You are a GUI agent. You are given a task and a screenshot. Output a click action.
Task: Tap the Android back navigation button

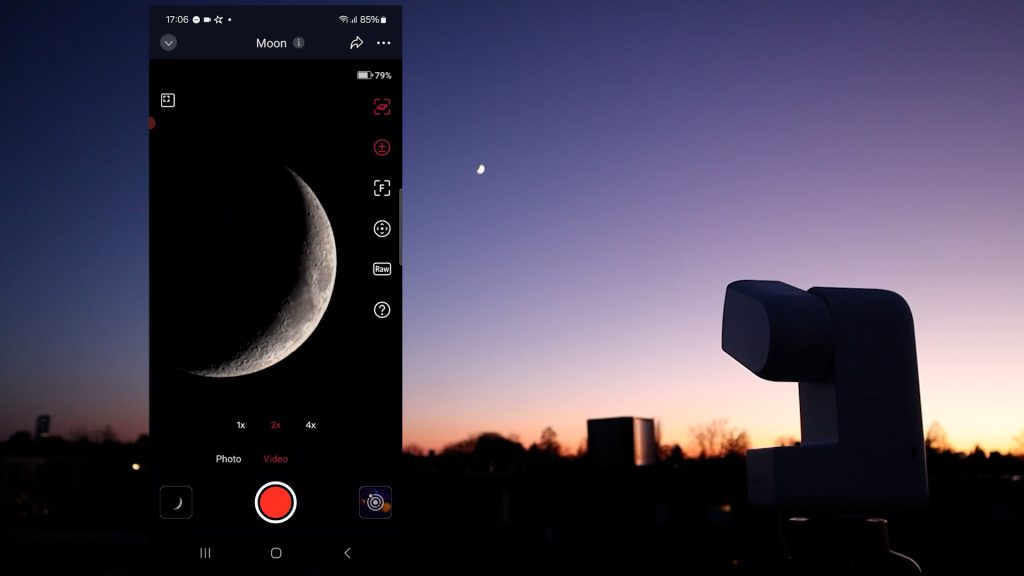347,553
